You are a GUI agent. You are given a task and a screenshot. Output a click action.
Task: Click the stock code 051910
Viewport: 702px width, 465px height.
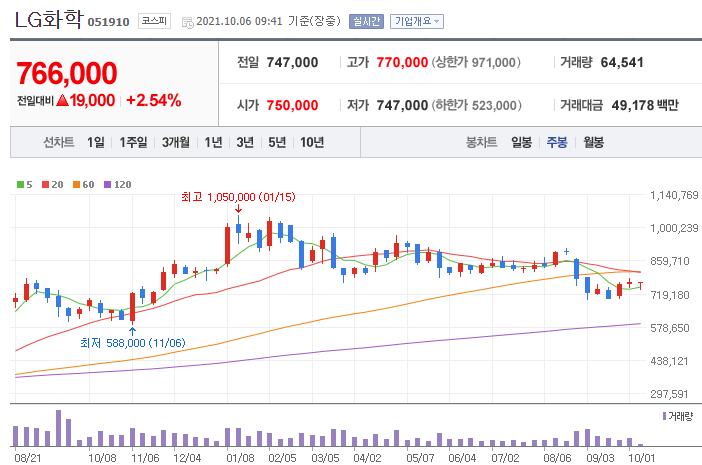(108, 22)
